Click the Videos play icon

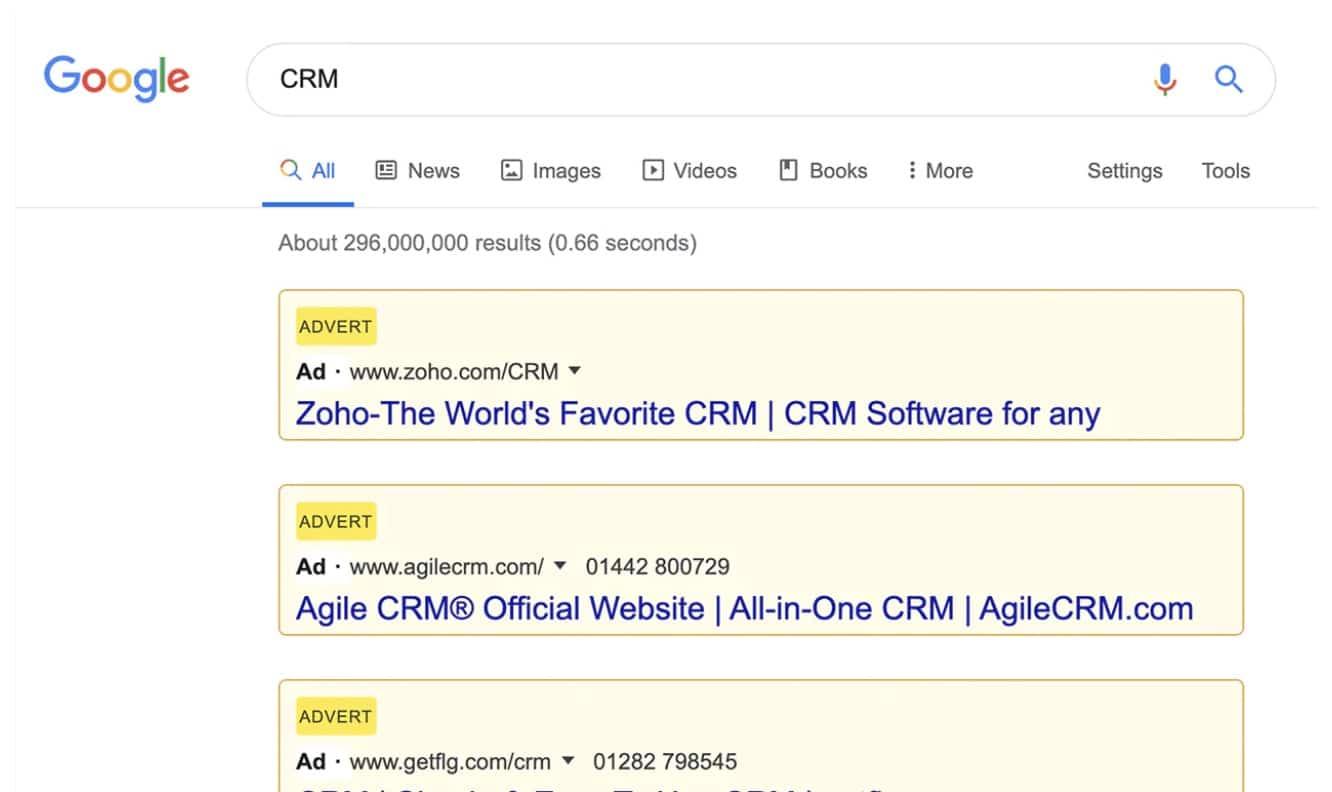pos(652,170)
